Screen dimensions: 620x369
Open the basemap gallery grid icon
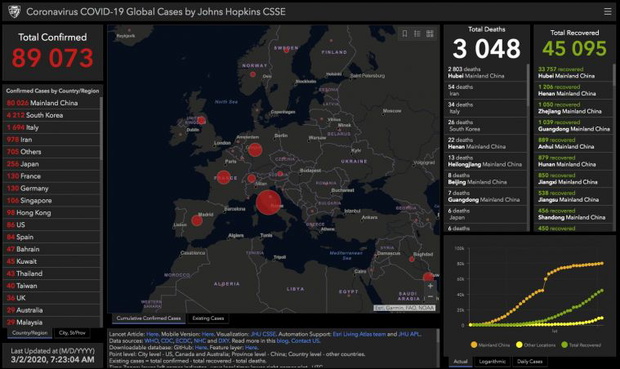430,34
